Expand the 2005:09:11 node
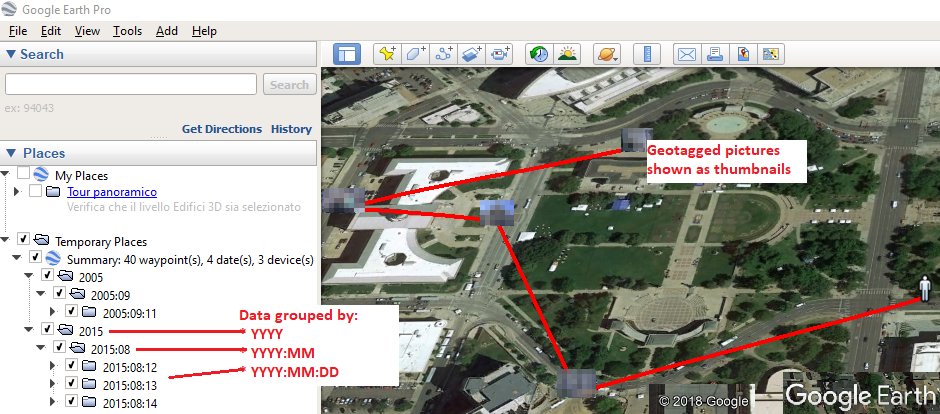This screenshot has width=940, height=414. point(53,312)
